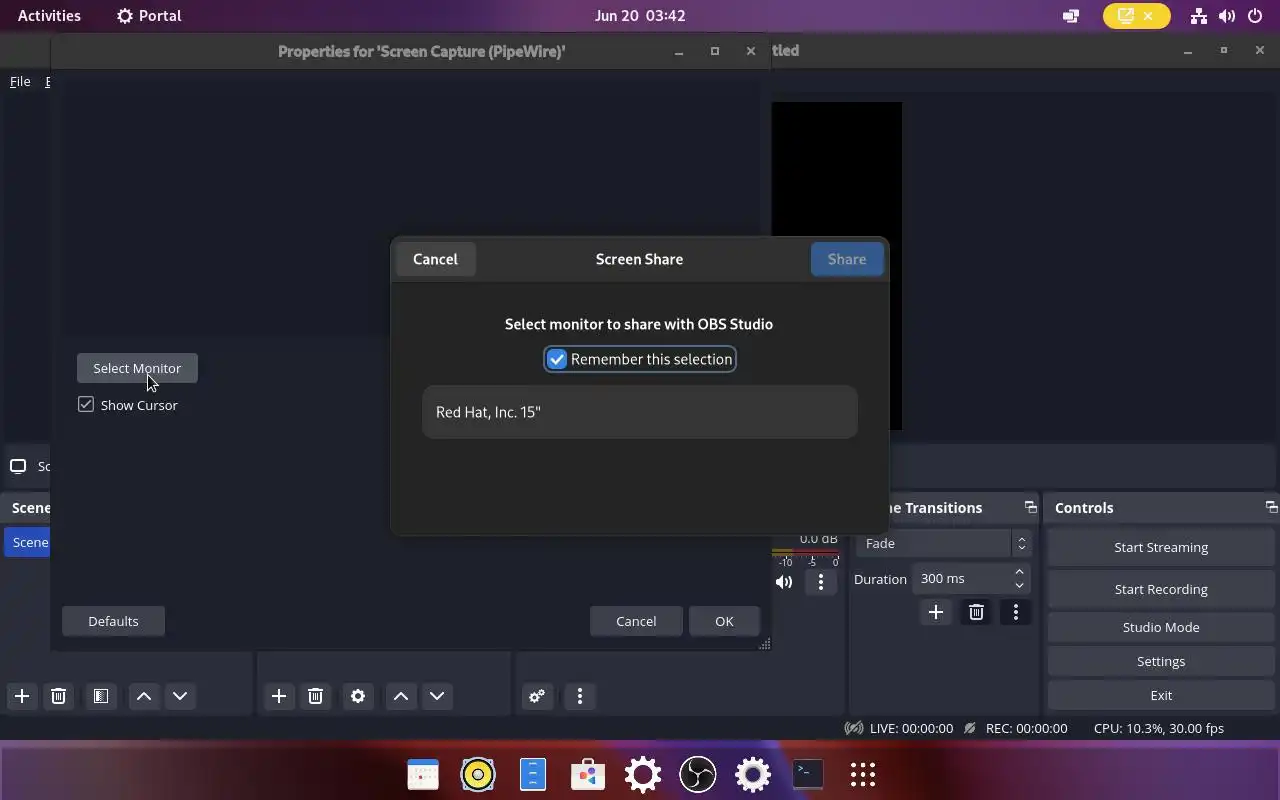This screenshot has height=800, width=1280.
Task: Click the CPU: 10.3%, 30.00 fps status
Action: [1159, 728]
